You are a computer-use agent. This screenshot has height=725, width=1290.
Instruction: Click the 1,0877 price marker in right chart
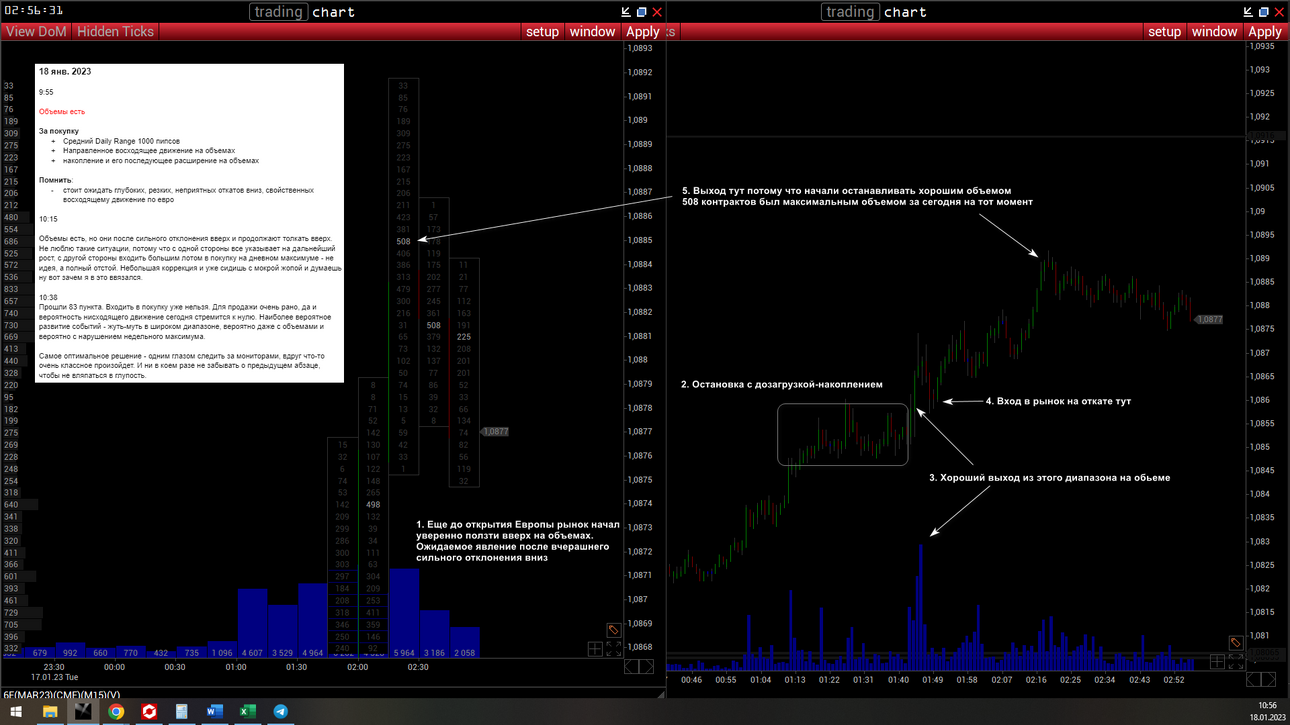coord(1209,320)
